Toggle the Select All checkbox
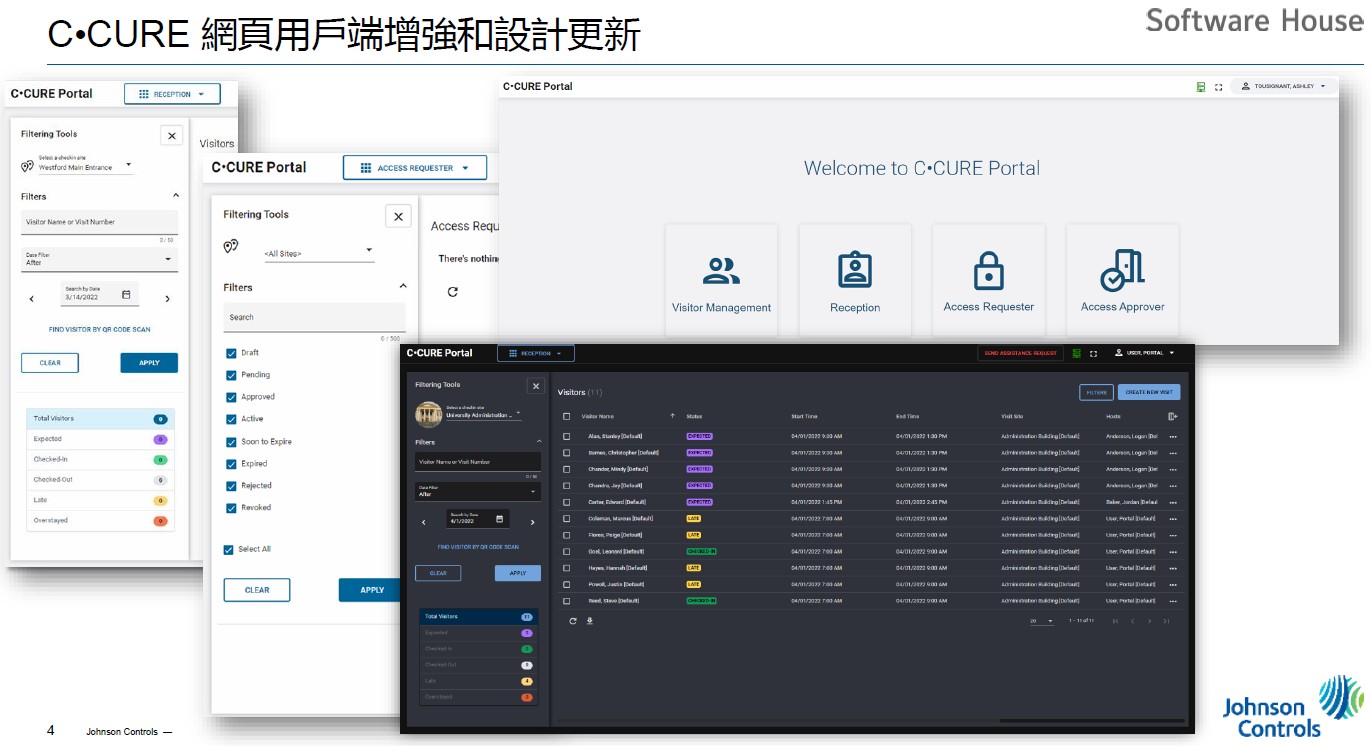 (x=229, y=549)
